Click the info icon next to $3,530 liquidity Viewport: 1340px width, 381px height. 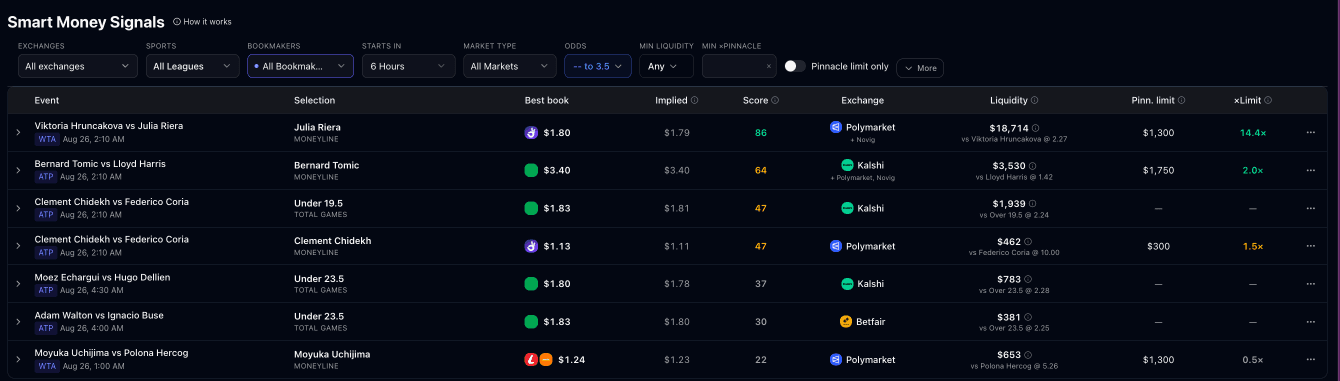pos(1031,166)
